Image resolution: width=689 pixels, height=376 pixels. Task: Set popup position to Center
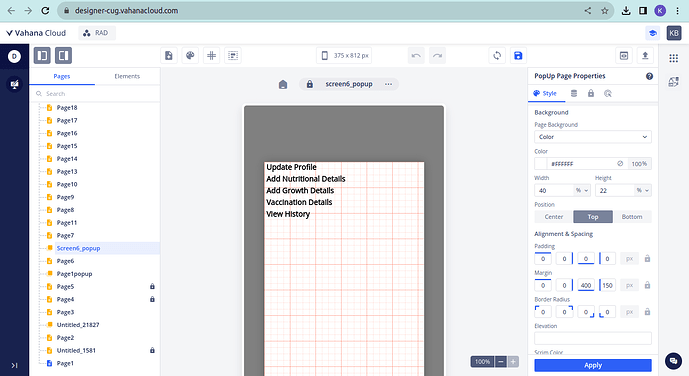click(554, 217)
